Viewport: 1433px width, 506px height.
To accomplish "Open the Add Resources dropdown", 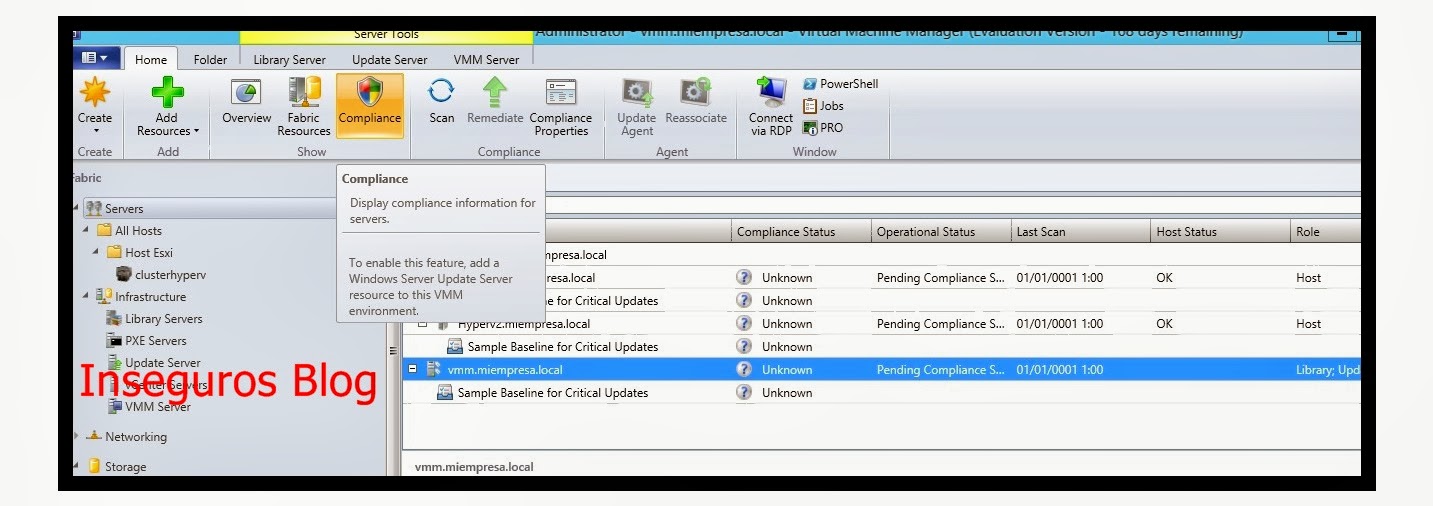I will coord(167,131).
